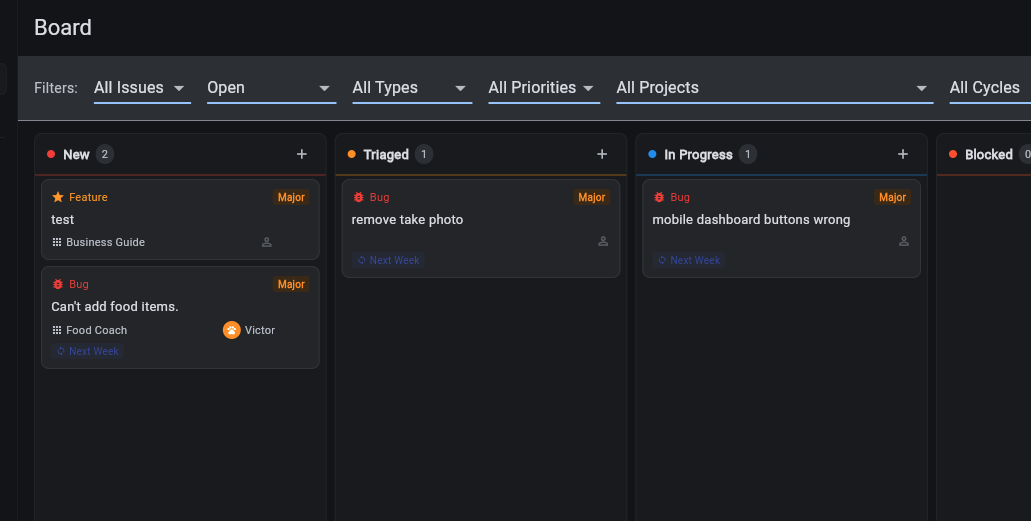Click unassigned person icon on test card
The height and width of the screenshot is (521, 1031).
point(267,242)
